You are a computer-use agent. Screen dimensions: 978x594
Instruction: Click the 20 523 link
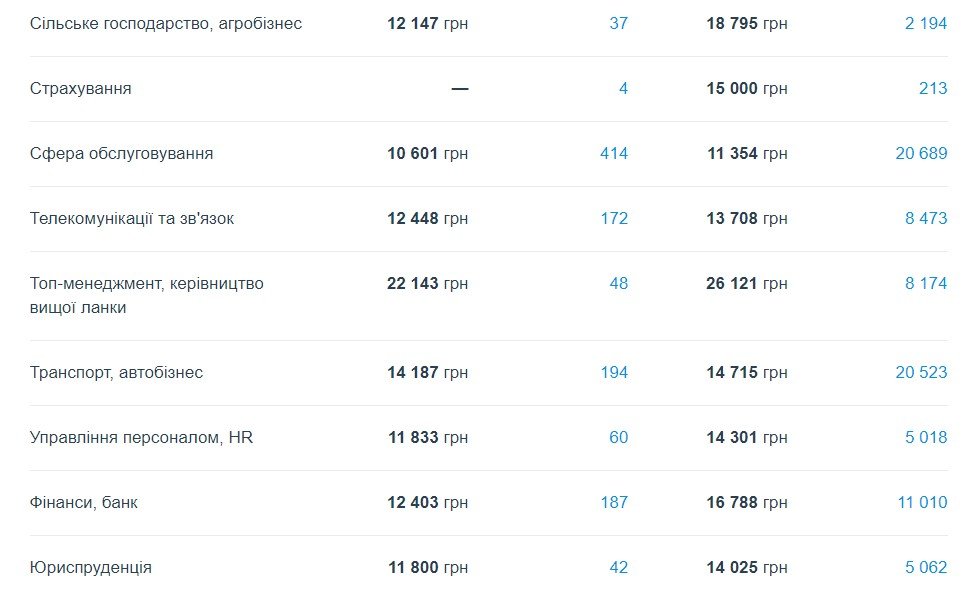coord(921,372)
